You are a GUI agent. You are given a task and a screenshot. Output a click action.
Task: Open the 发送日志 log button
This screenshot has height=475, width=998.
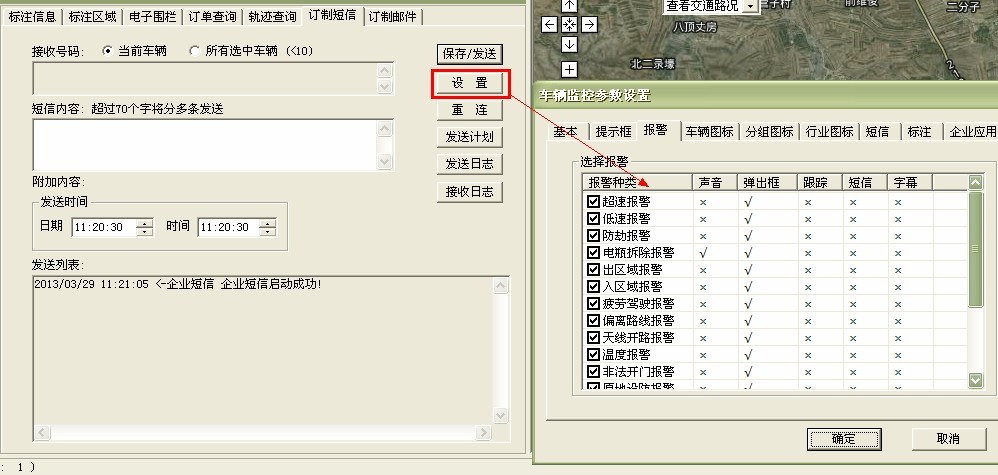pyautogui.click(x=469, y=164)
